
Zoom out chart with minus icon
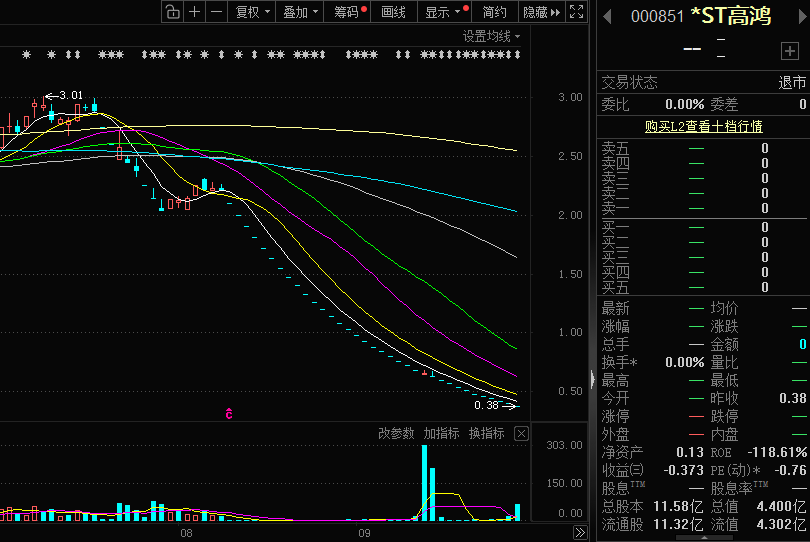click(216, 12)
